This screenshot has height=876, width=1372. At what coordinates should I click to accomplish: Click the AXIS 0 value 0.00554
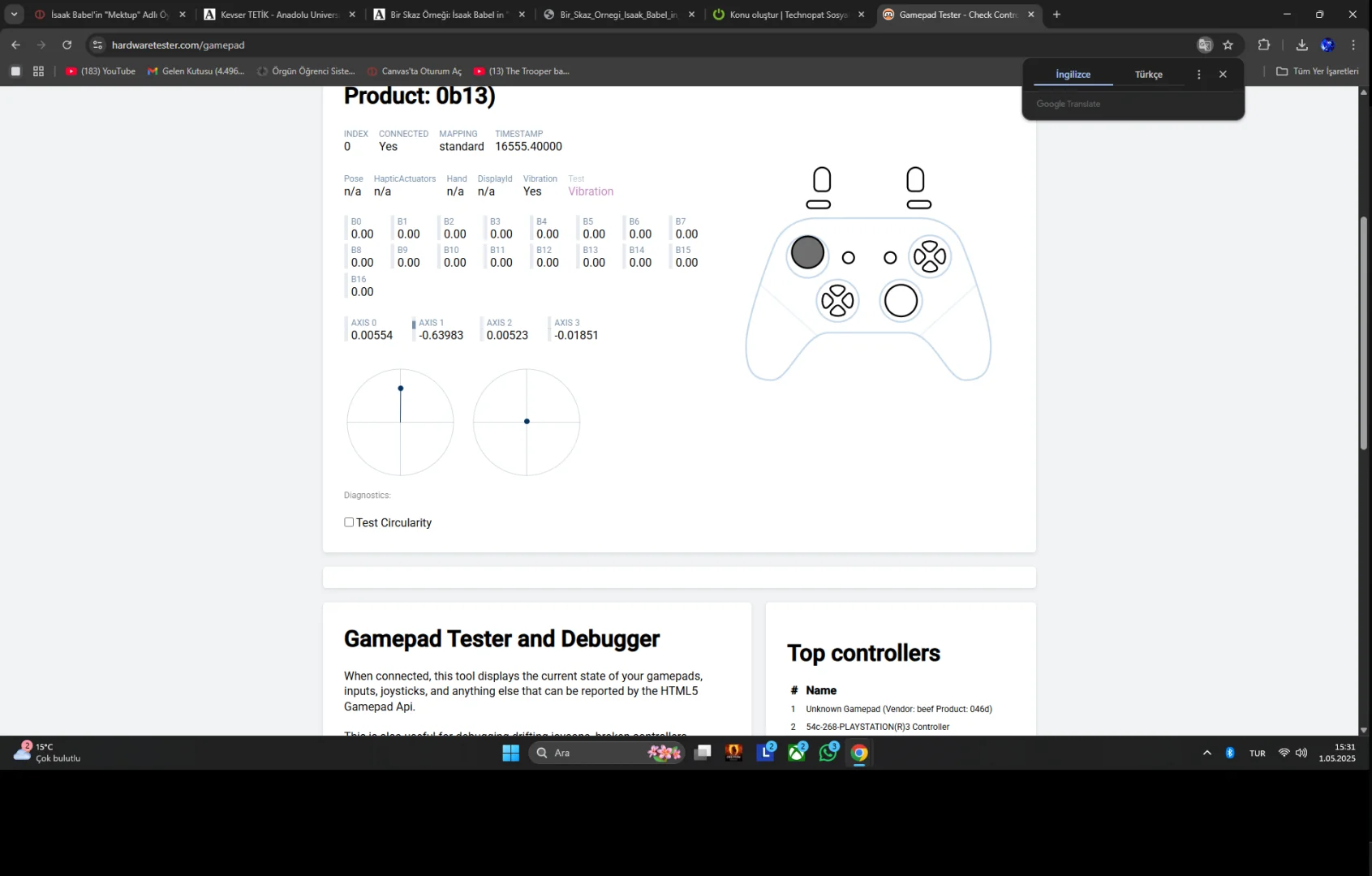point(372,335)
